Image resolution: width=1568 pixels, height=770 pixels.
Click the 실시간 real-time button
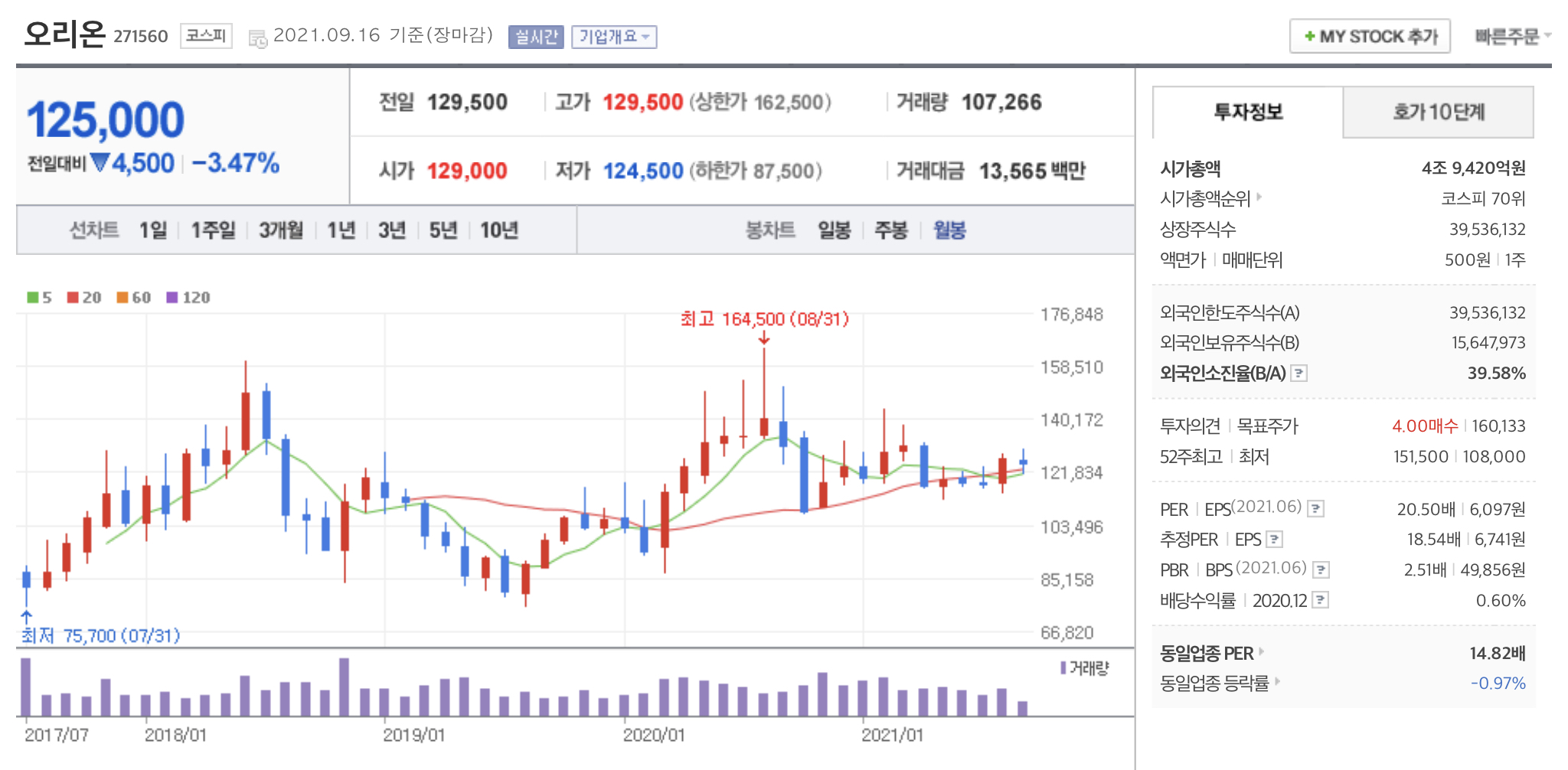(536, 37)
